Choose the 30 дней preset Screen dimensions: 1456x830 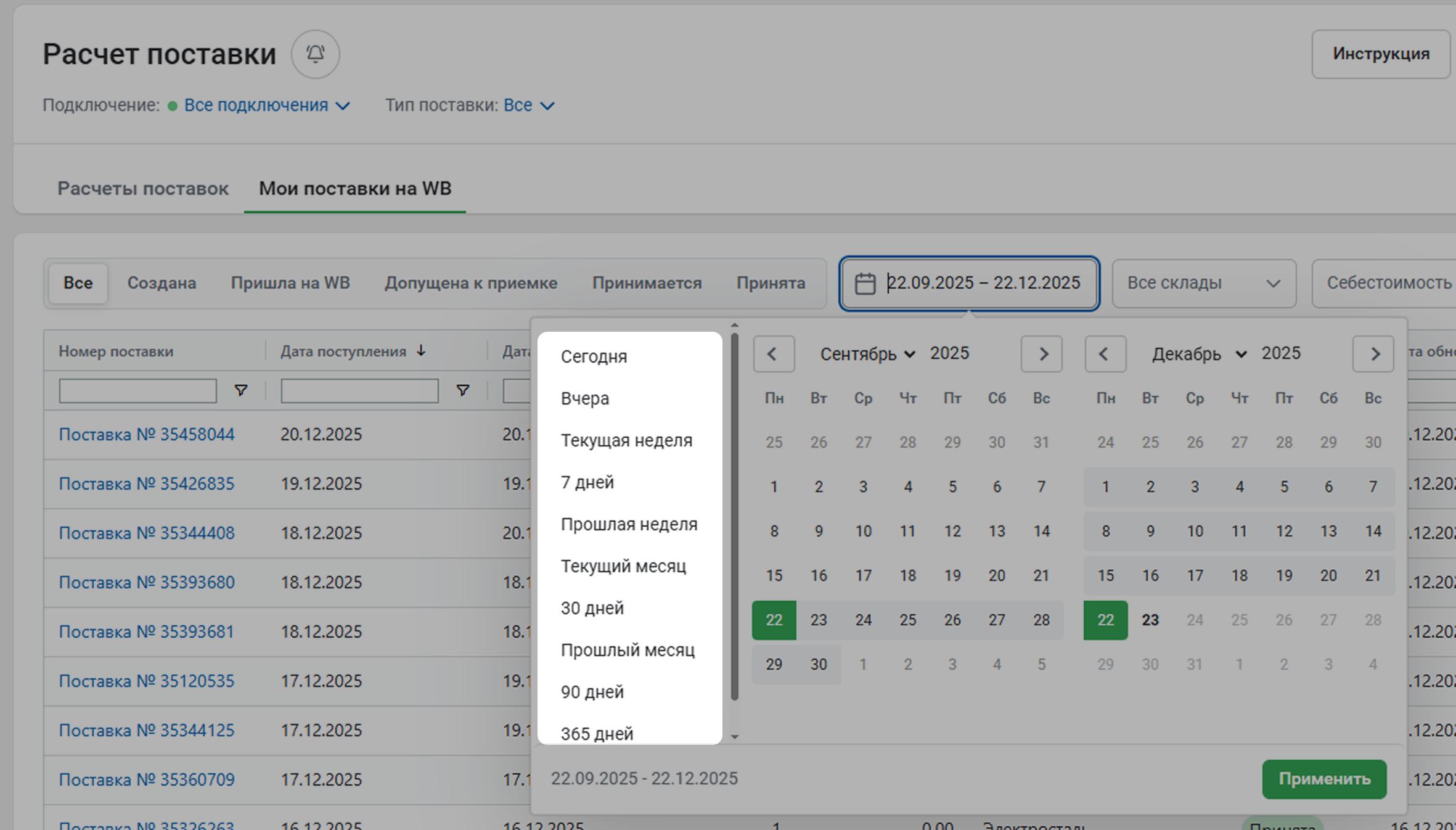pos(592,608)
